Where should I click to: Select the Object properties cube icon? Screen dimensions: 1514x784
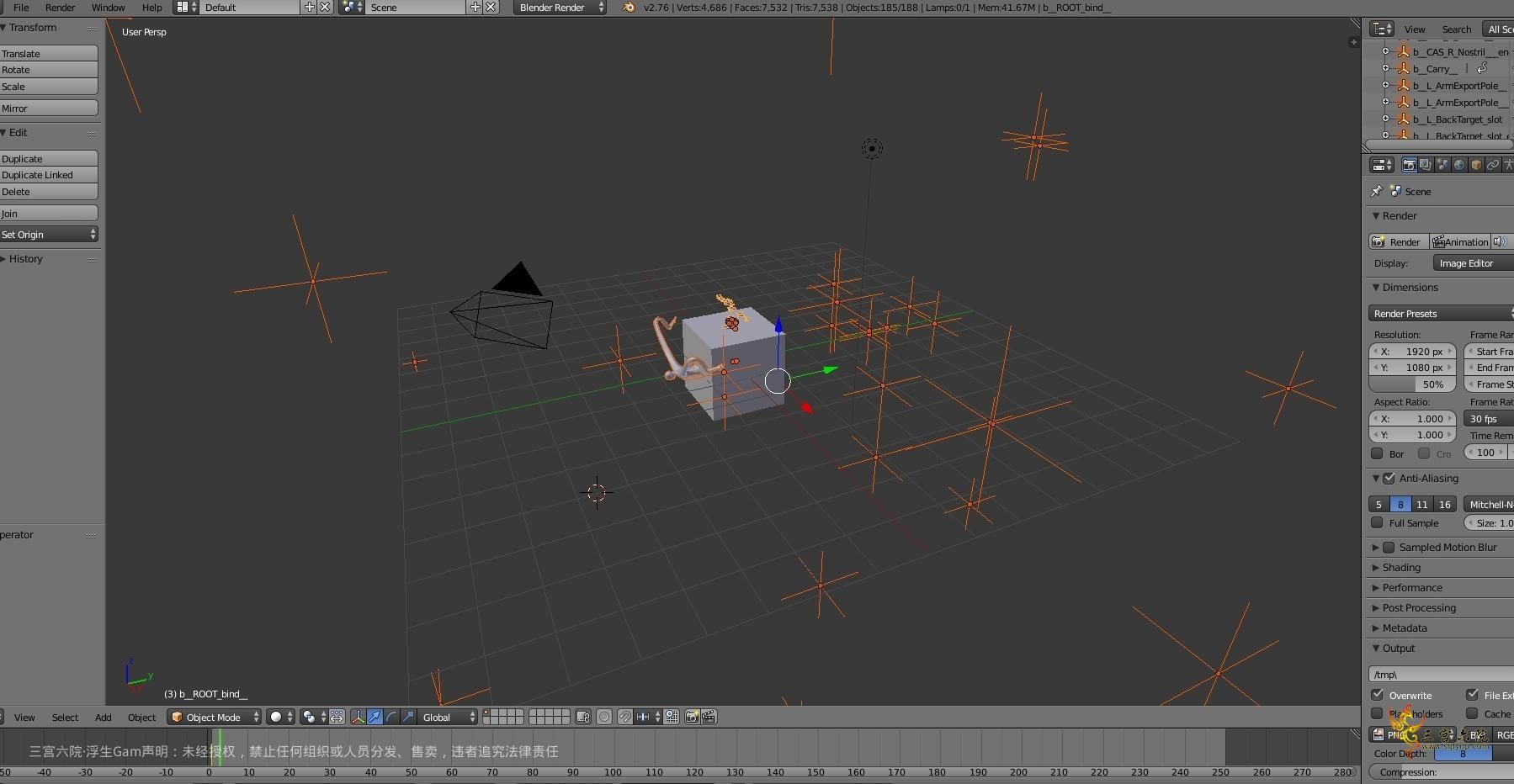pyautogui.click(x=1476, y=165)
